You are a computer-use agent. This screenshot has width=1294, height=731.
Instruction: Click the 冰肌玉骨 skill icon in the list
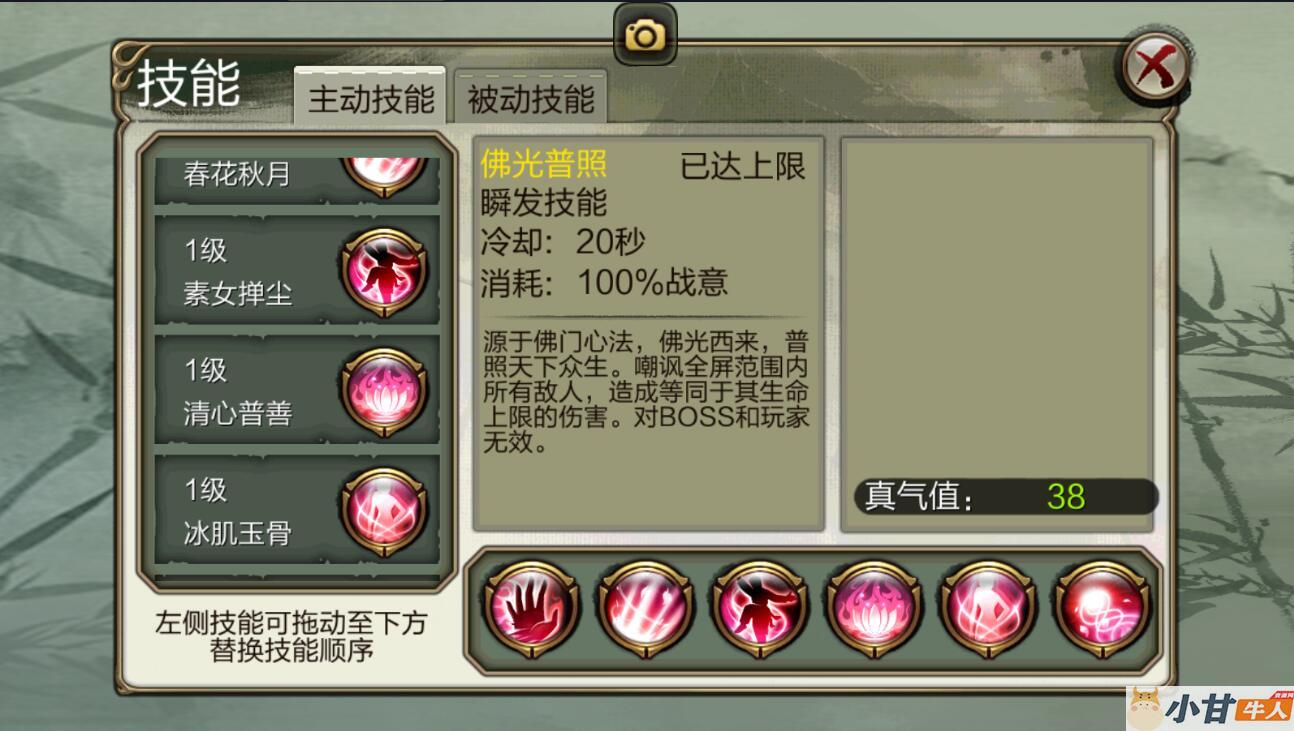coord(384,512)
